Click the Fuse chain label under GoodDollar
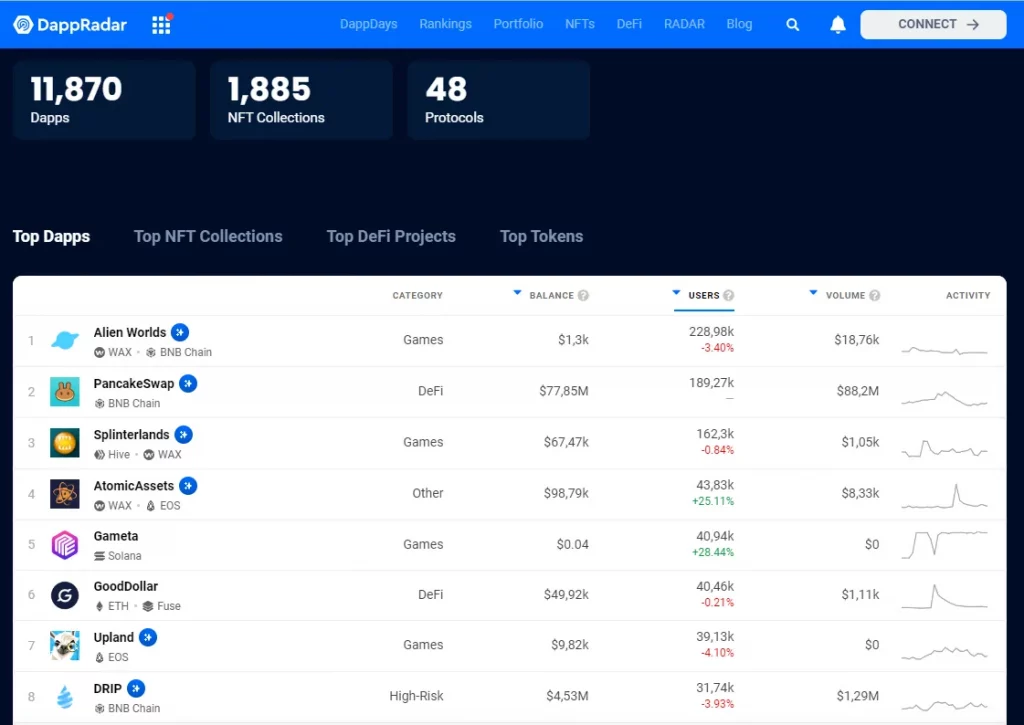 point(168,606)
